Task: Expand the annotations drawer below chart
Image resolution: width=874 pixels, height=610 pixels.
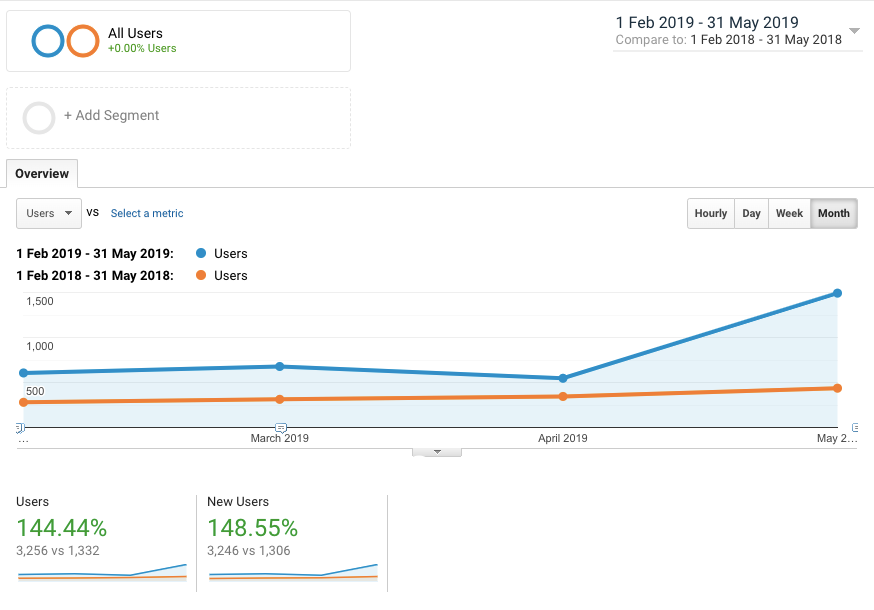Action: coord(437,452)
